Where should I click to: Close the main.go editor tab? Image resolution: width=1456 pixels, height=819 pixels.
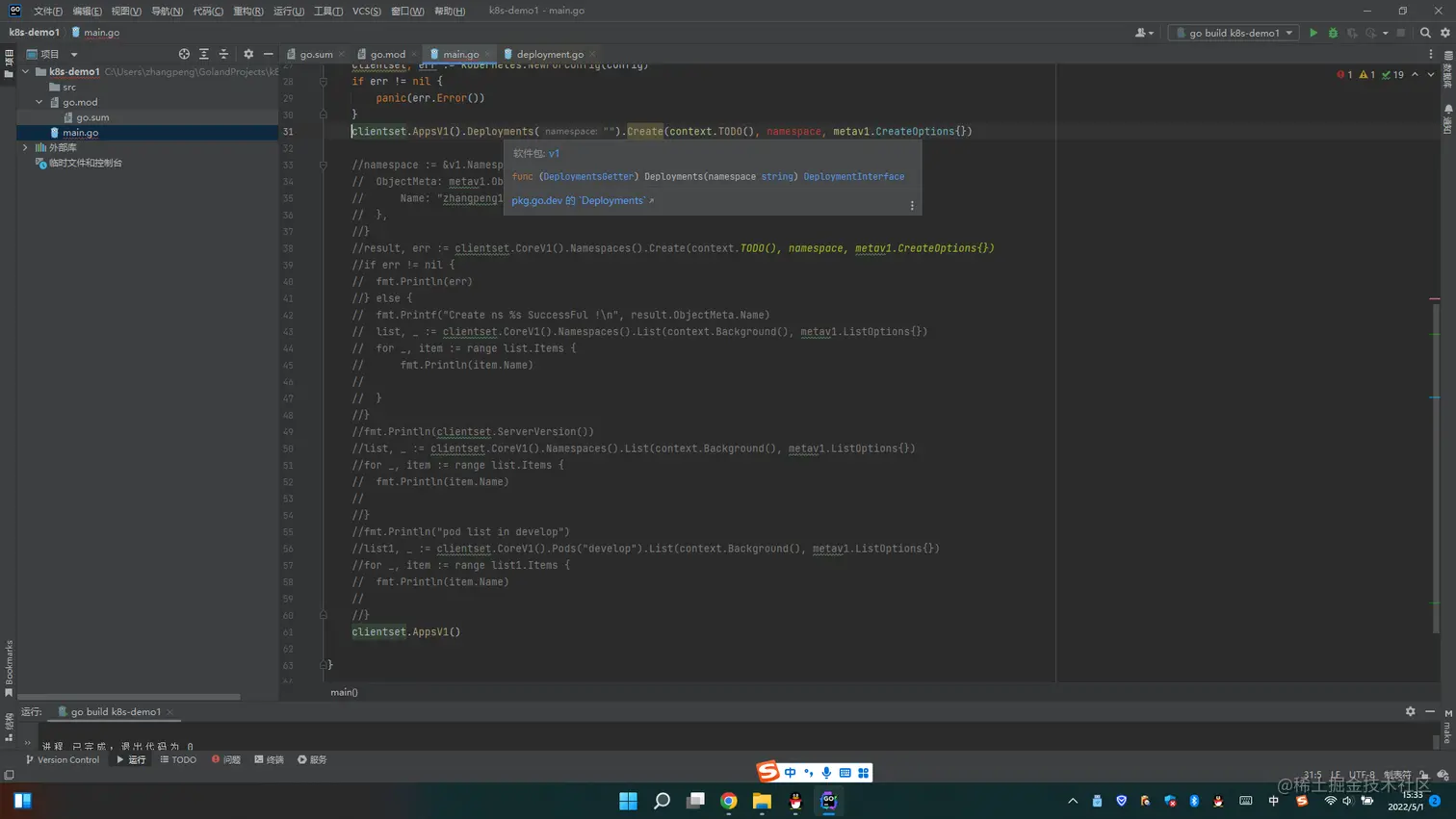[488, 54]
